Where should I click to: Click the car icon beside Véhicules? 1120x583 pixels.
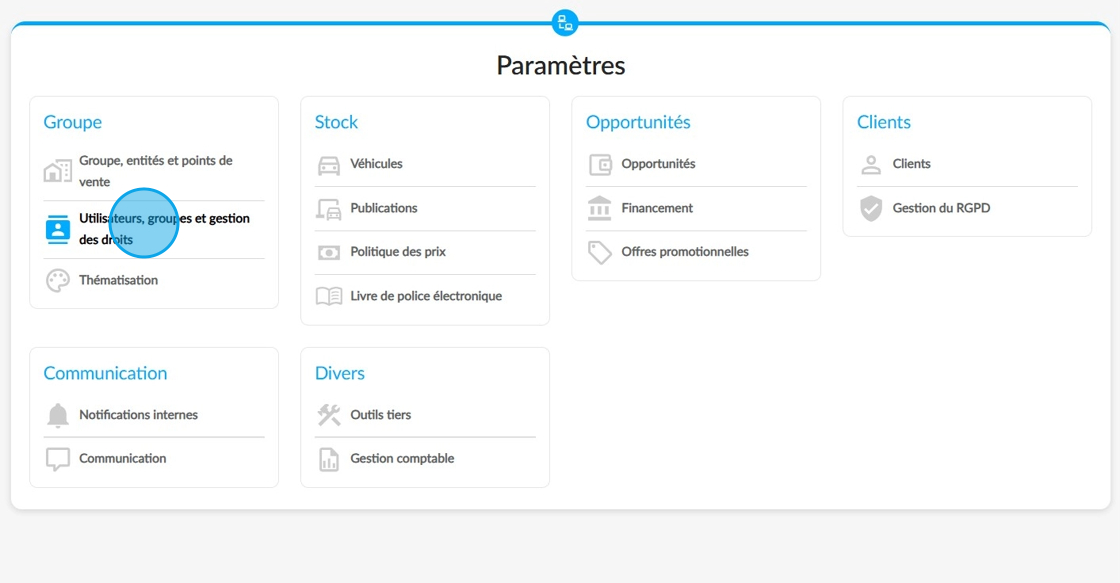pos(329,165)
